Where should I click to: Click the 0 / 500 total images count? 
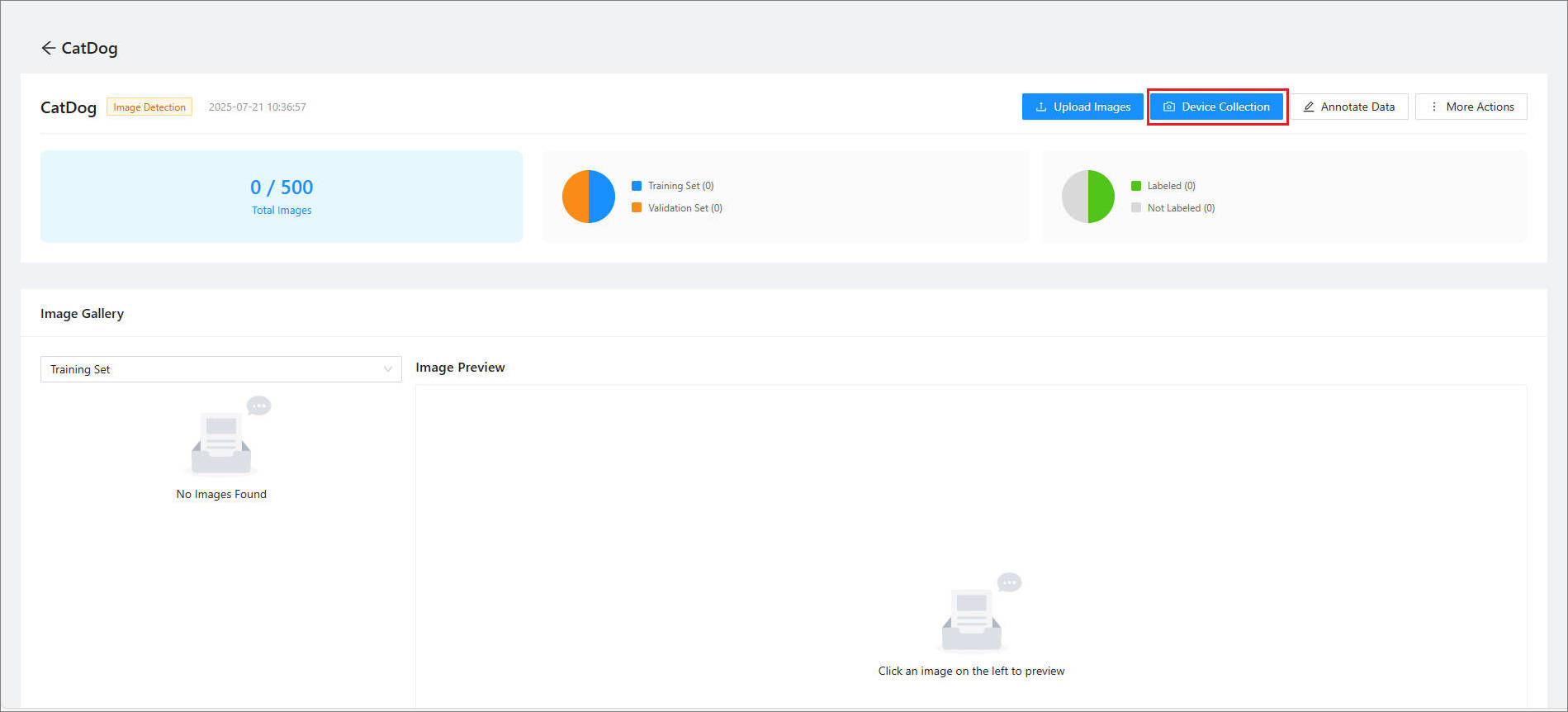click(282, 187)
